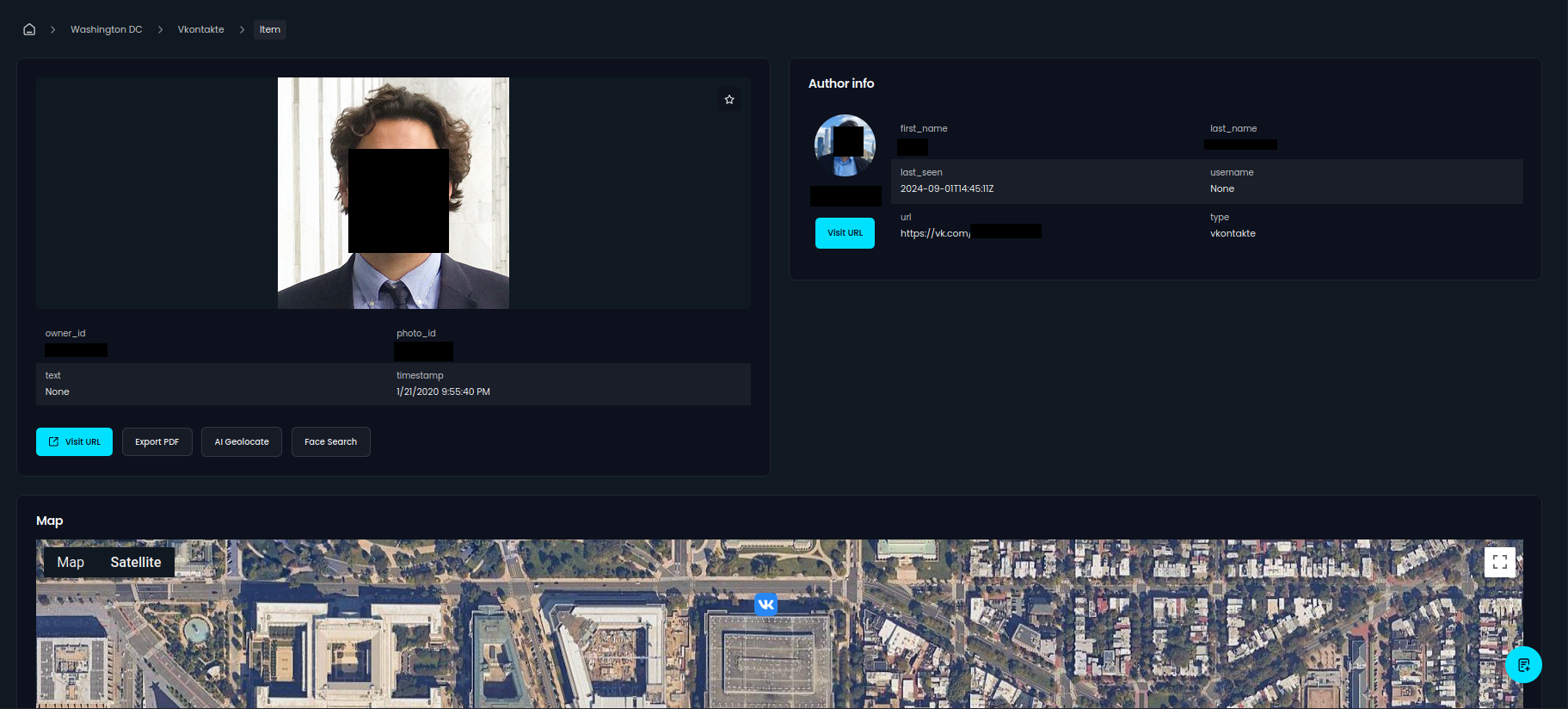
Task: Click the Author info heading
Action: point(841,83)
